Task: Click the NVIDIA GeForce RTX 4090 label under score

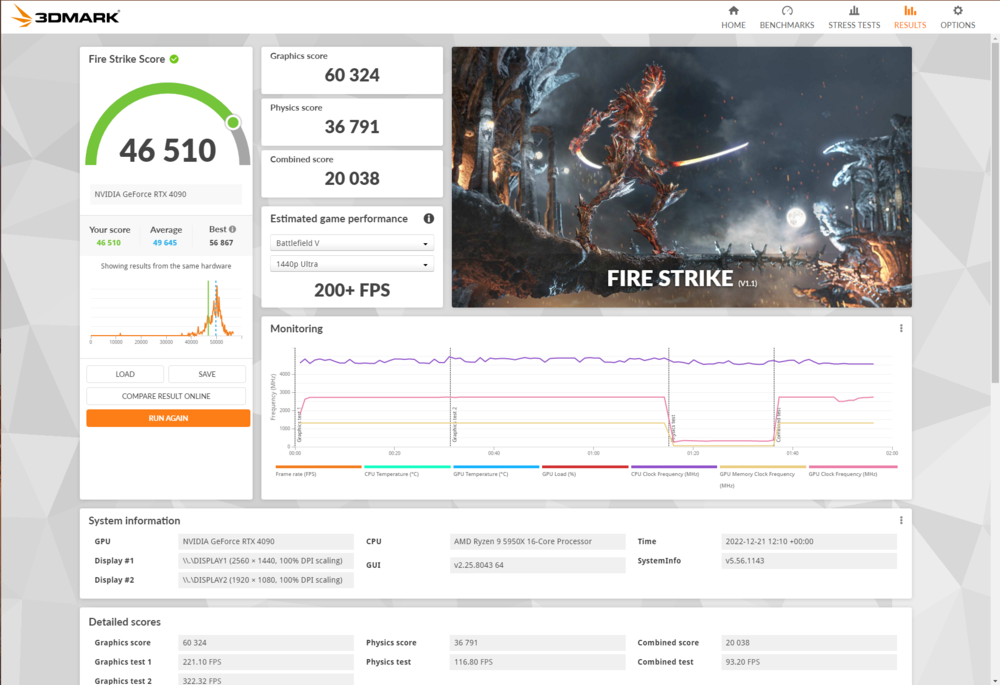Action: 166,195
